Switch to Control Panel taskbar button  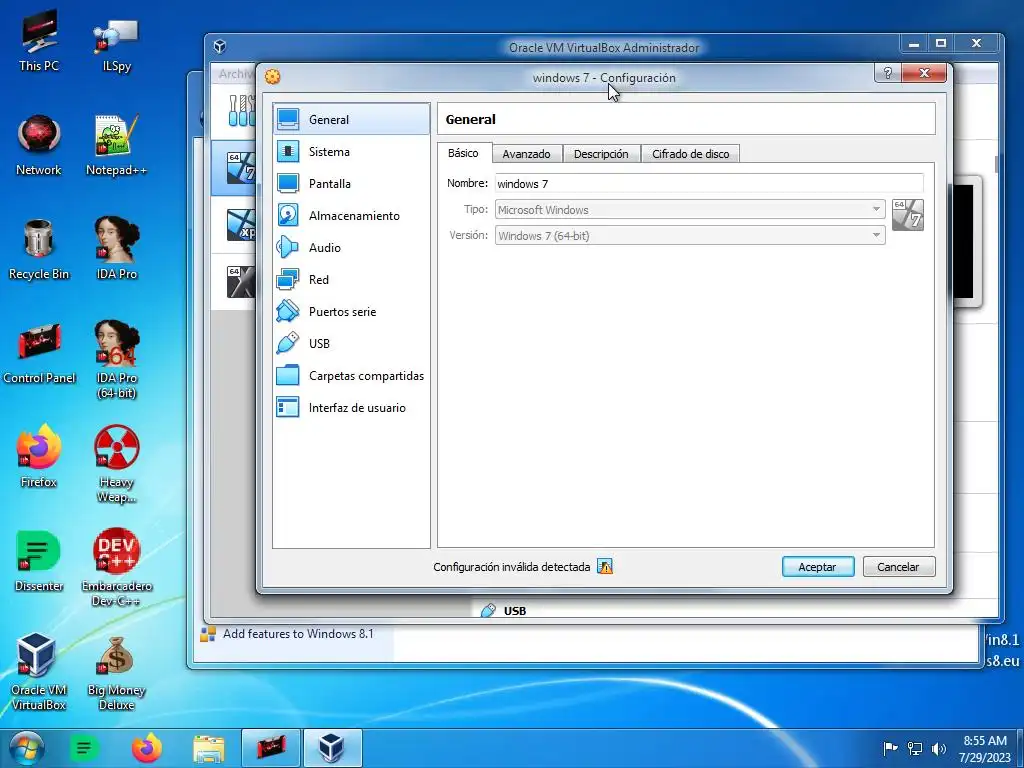pos(271,748)
